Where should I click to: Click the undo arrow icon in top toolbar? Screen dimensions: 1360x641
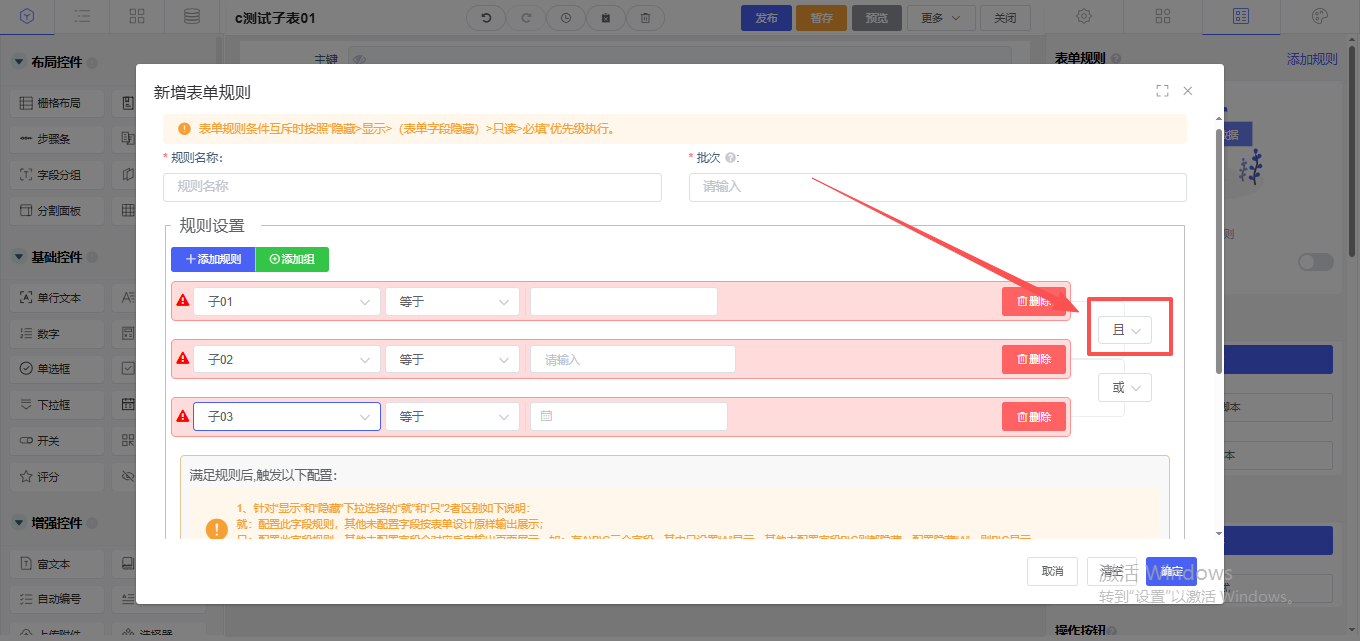point(487,18)
